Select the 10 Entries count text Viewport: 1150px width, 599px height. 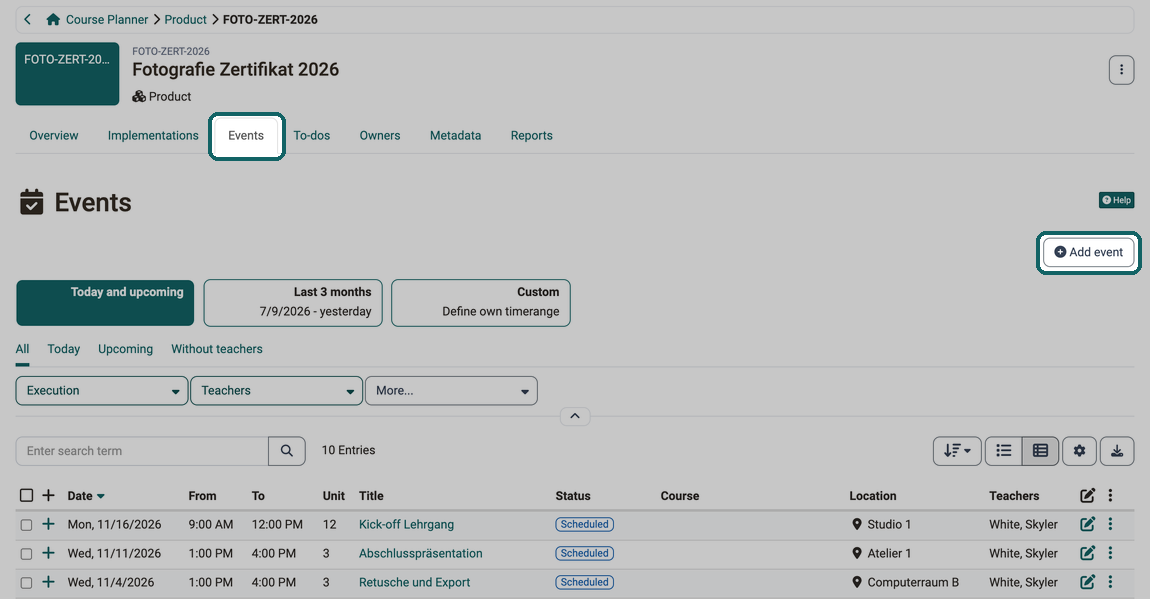348,450
